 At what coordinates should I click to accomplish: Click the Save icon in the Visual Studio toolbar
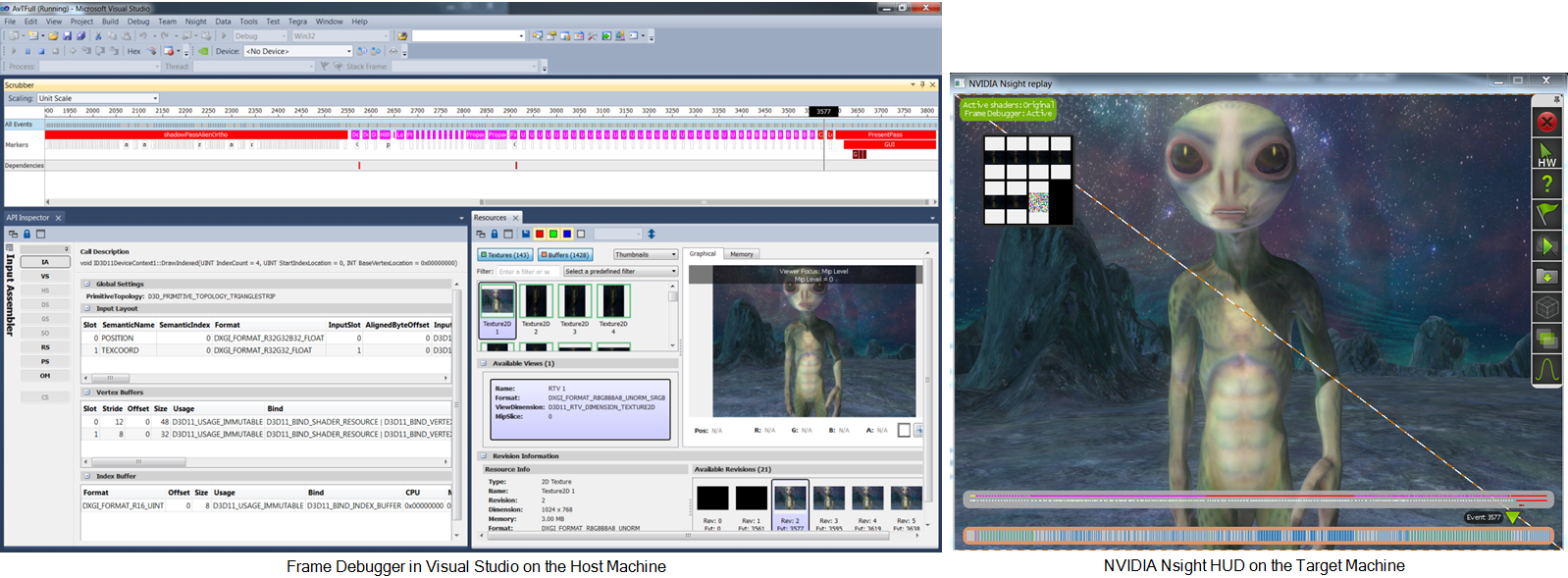click(x=68, y=35)
